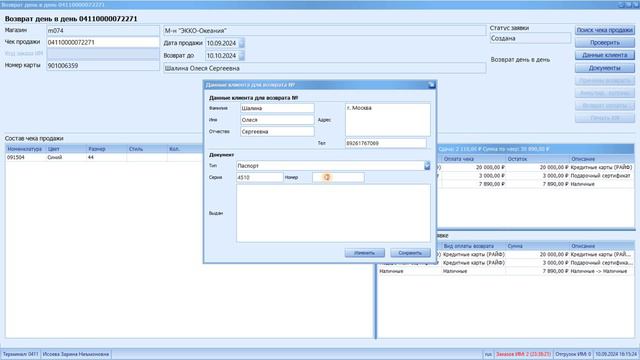
Task: Sort by the Стиль column header
Action: coord(147,149)
